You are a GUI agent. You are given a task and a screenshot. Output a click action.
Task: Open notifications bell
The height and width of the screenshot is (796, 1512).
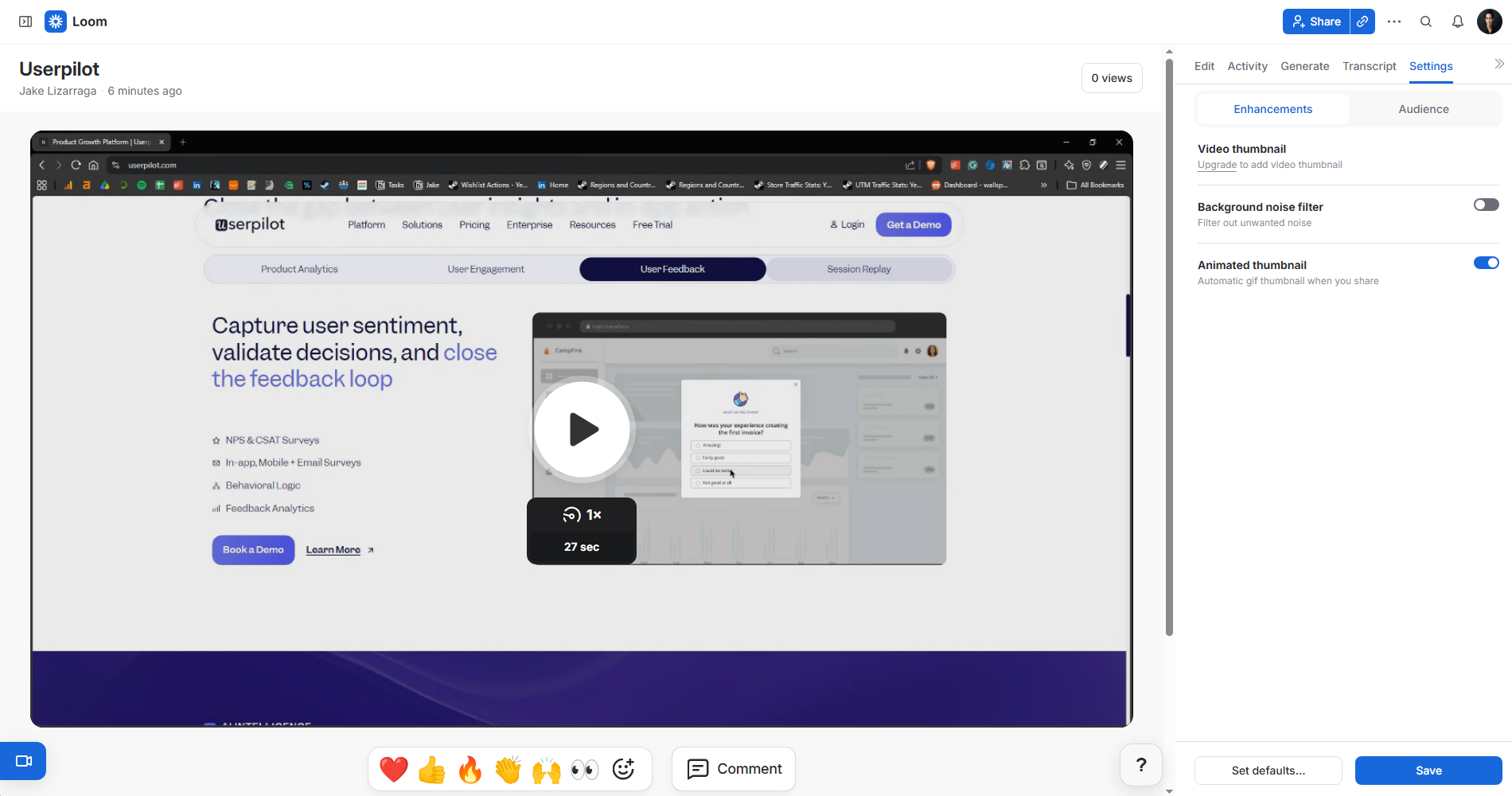[x=1458, y=21]
